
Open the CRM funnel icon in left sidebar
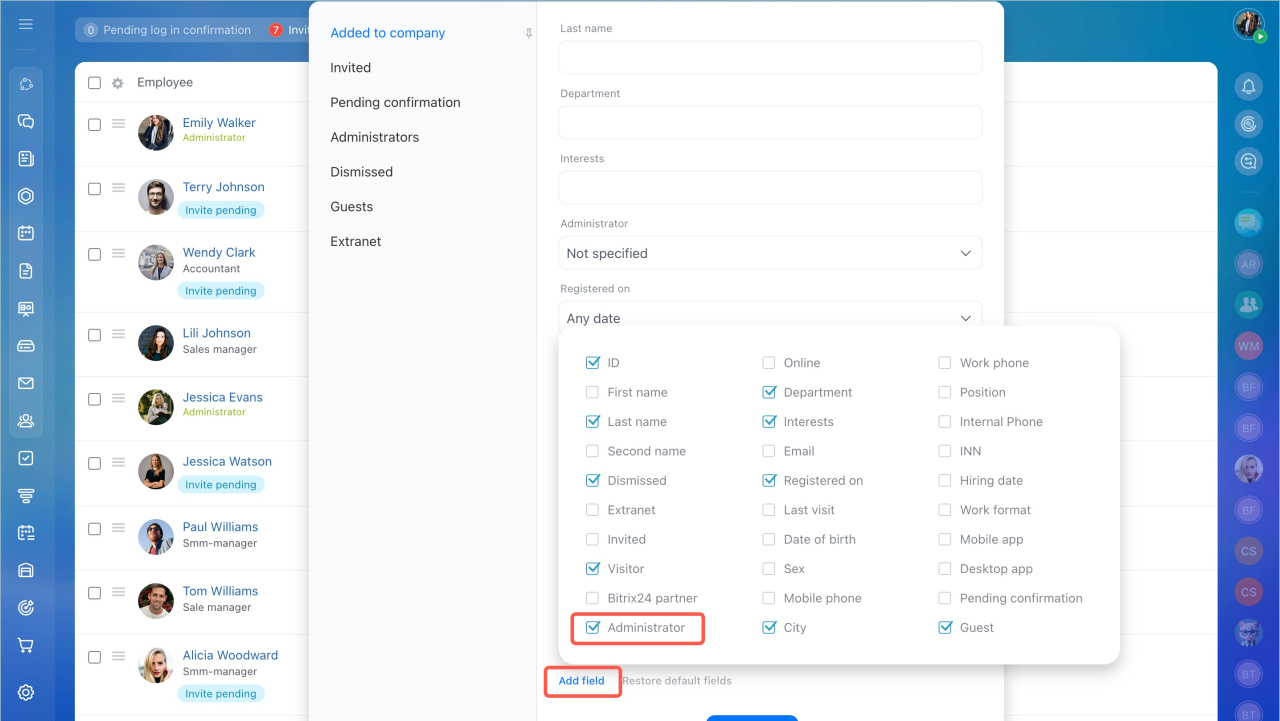pos(26,495)
